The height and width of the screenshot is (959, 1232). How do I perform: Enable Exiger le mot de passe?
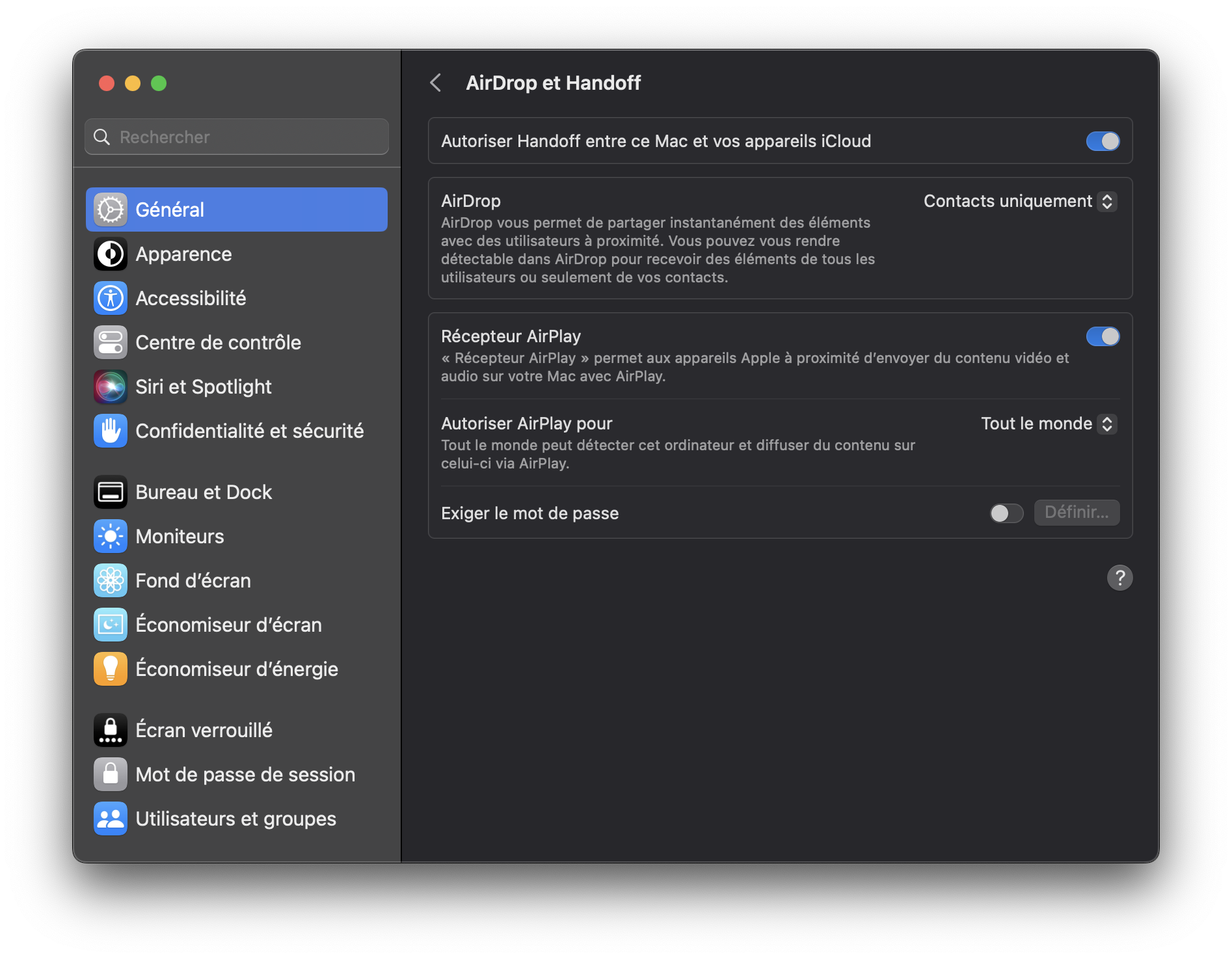tap(1006, 513)
